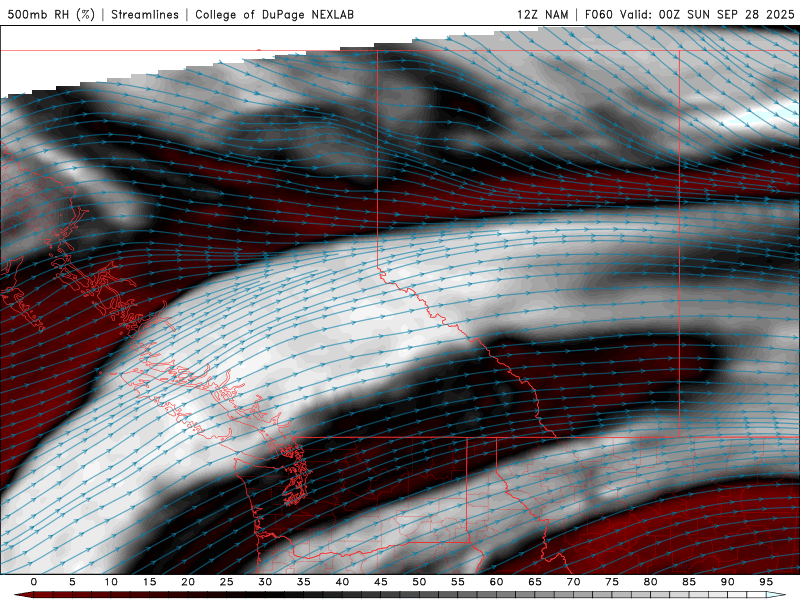Click the 20 value on the color scale
The image size is (800, 600).
click(188, 582)
